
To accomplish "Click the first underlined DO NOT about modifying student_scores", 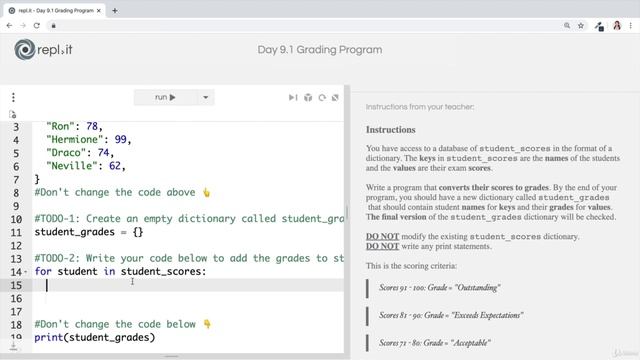I will [382, 236].
